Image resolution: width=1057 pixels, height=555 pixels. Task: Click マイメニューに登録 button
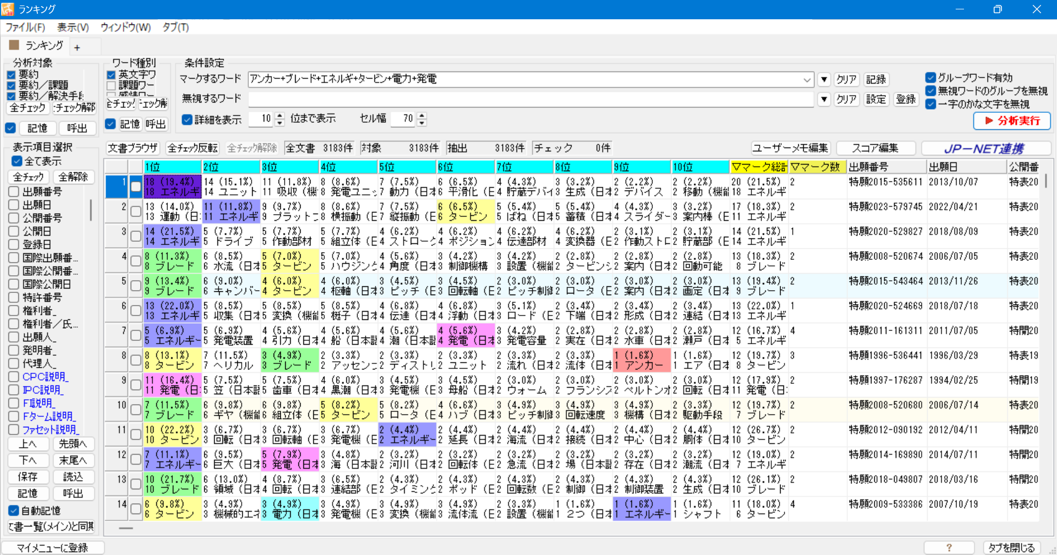tap(52, 548)
